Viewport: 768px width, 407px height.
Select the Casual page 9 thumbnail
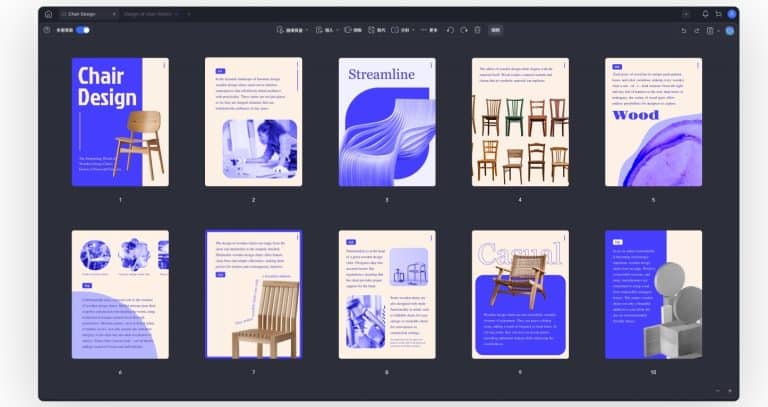(x=520, y=295)
